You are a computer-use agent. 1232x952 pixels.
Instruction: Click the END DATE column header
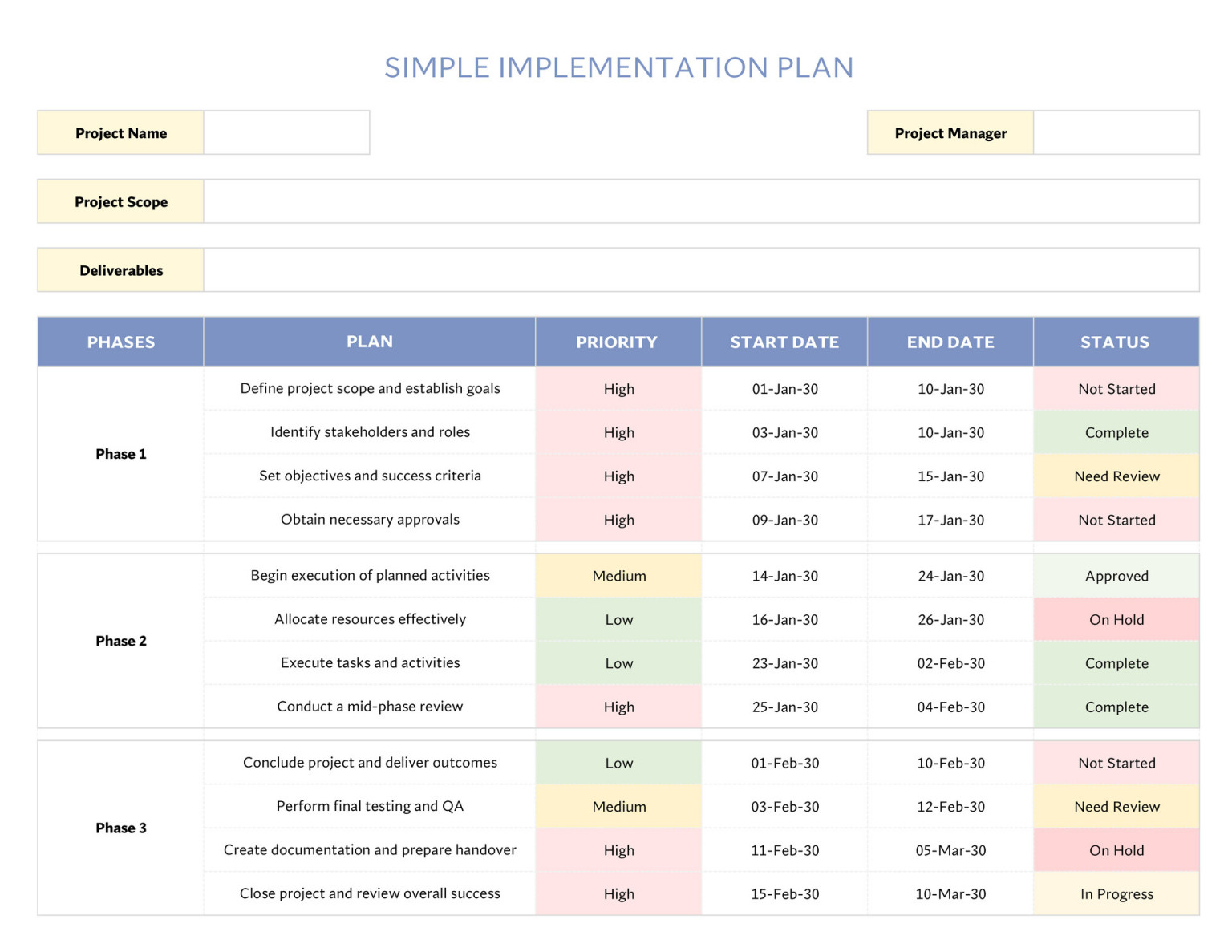coord(950,342)
